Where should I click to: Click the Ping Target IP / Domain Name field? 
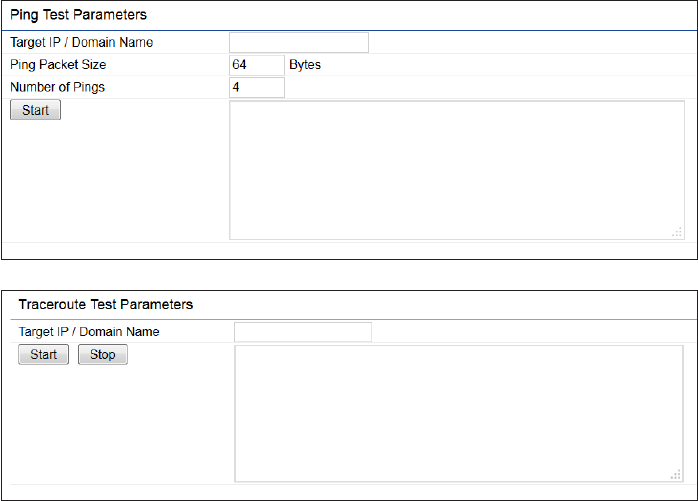(x=298, y=42)
